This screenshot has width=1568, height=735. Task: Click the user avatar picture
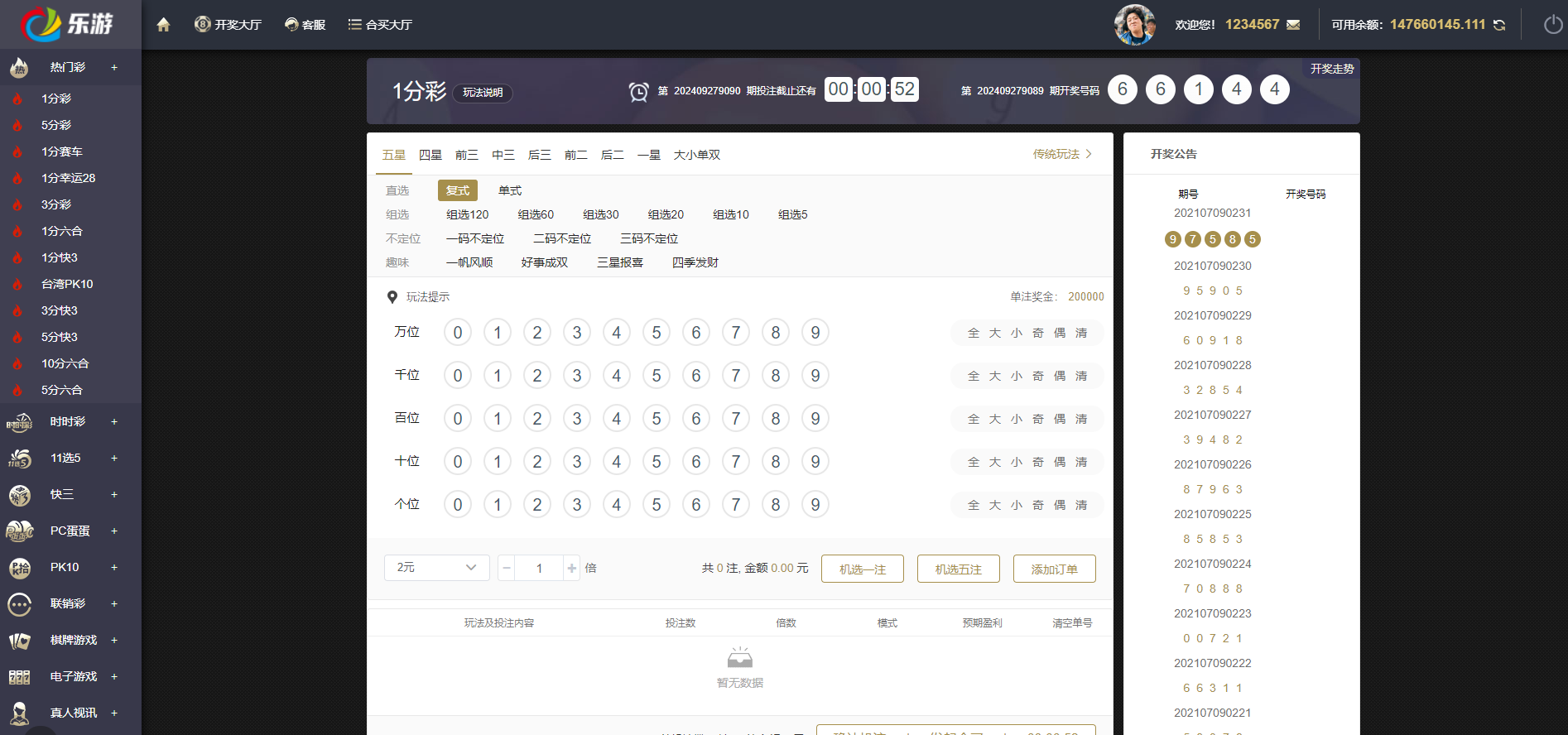pos(1134,25)
